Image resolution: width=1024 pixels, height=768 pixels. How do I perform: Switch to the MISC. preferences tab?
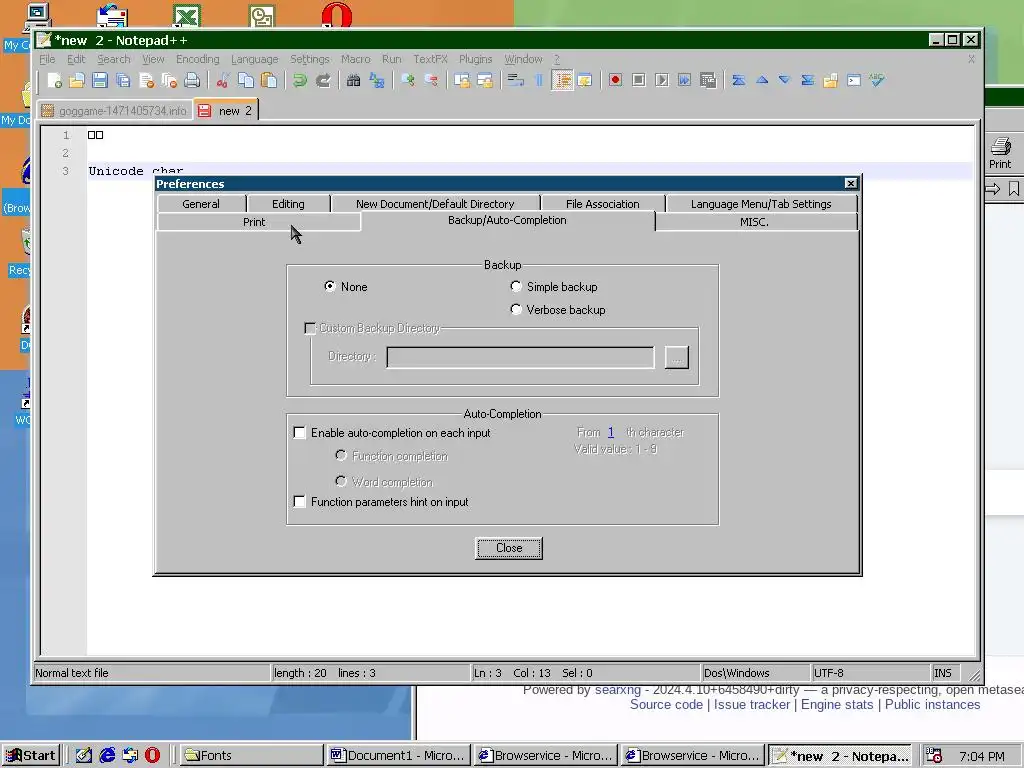tap(756, 222)
